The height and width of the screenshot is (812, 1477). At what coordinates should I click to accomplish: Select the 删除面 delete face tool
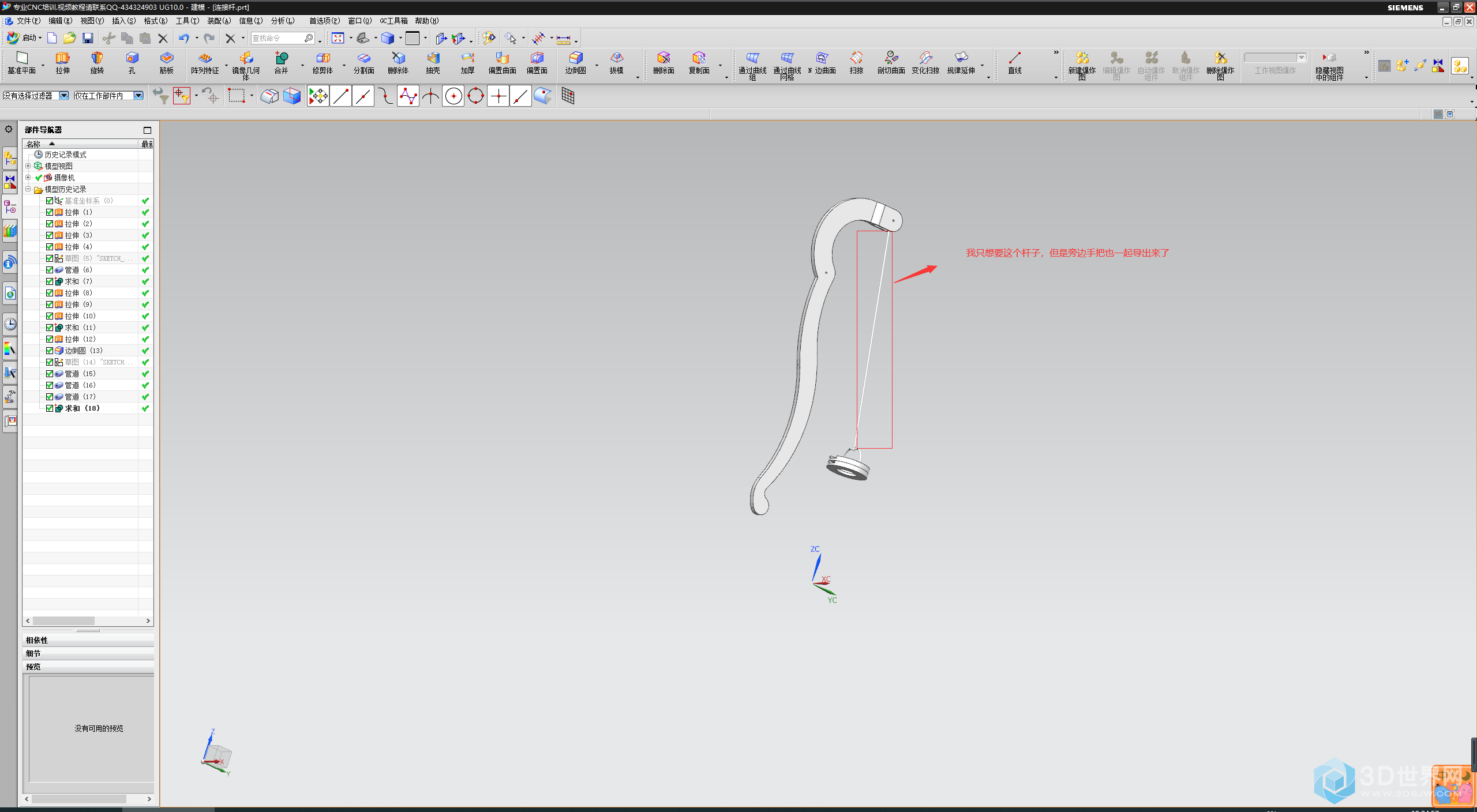click(663, 63)
